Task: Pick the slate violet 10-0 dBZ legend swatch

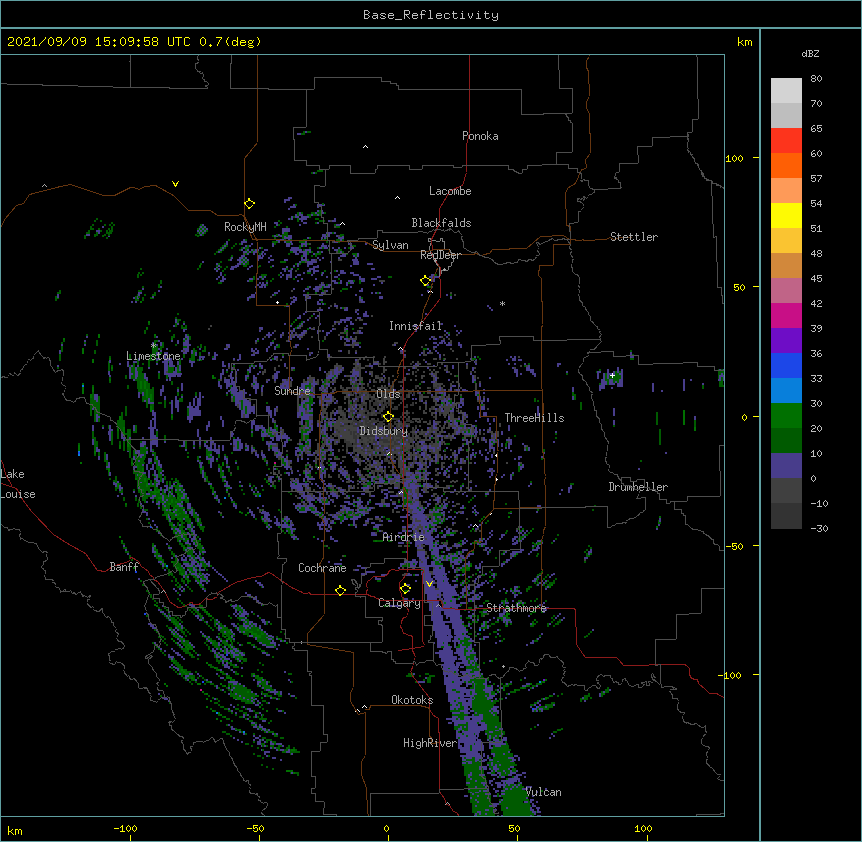Action: pos(786,466)
